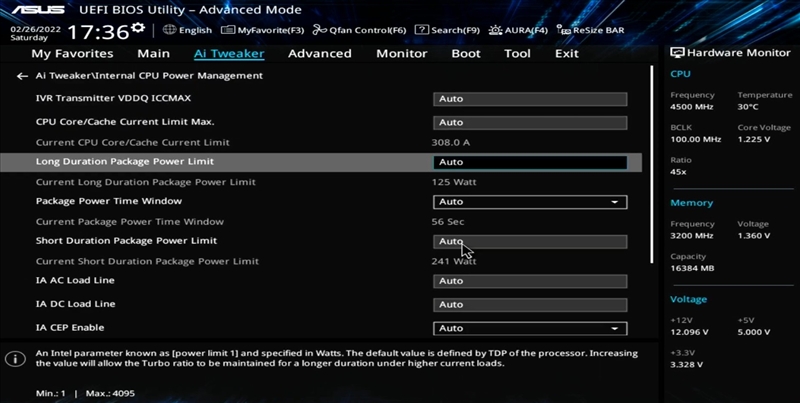The image size is (800, 403).
Task: Open the Advanced tab
Action: [x=319, y=54]
